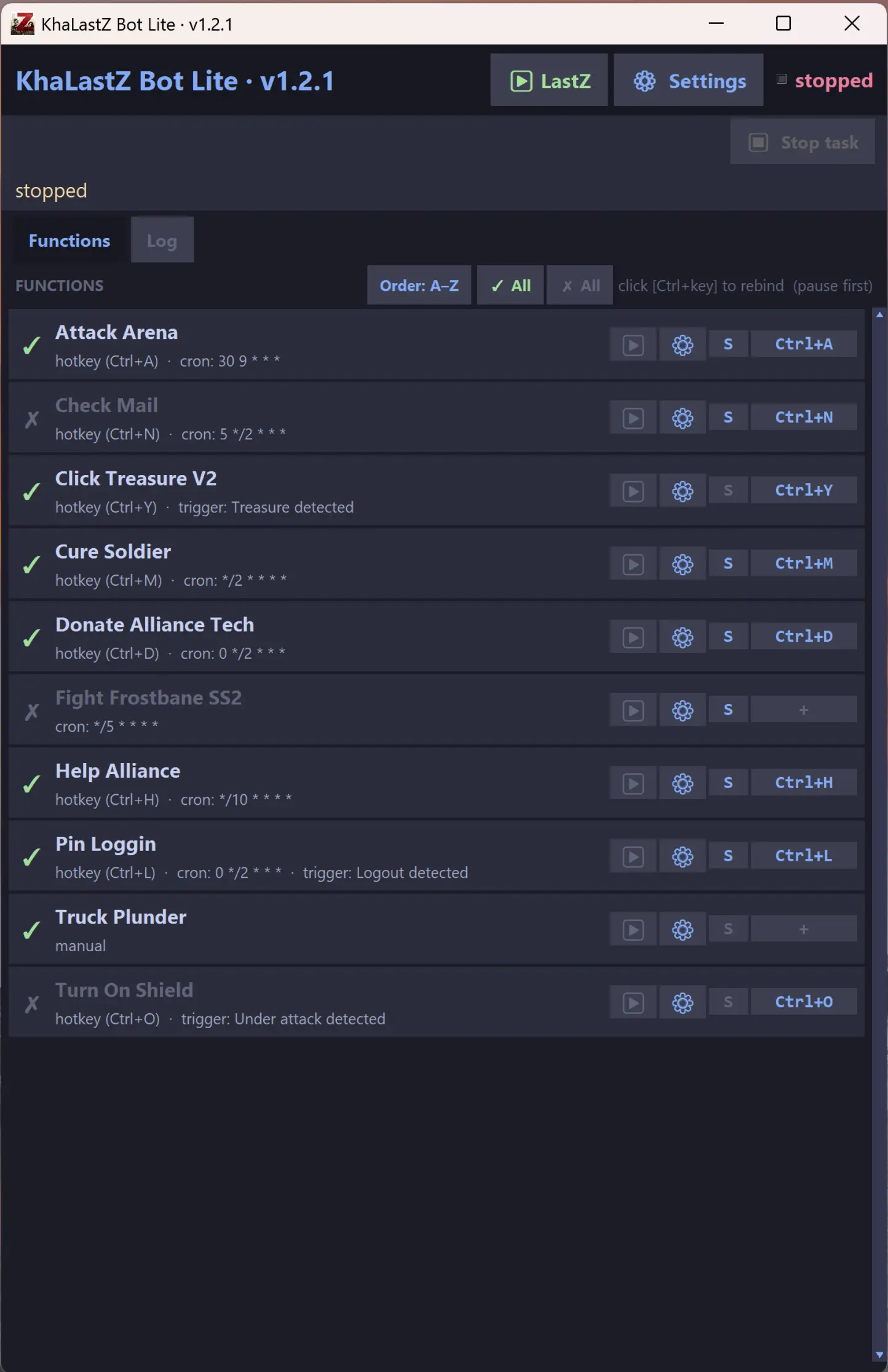The width and height of the screenshot is (888, 1372).
Task: Enable all functions with check All button
Action: pos(510,285)
